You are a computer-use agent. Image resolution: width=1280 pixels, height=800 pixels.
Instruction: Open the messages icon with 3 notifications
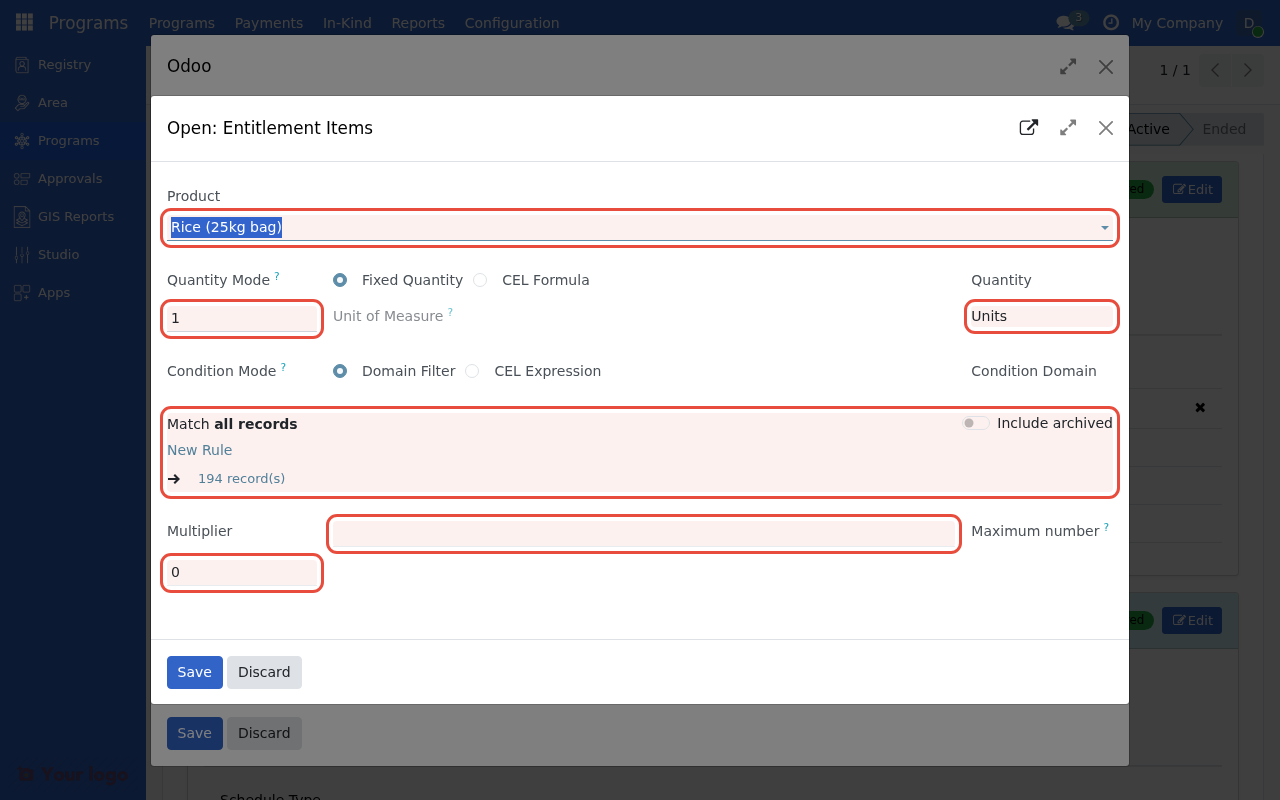pos(1065,22)
